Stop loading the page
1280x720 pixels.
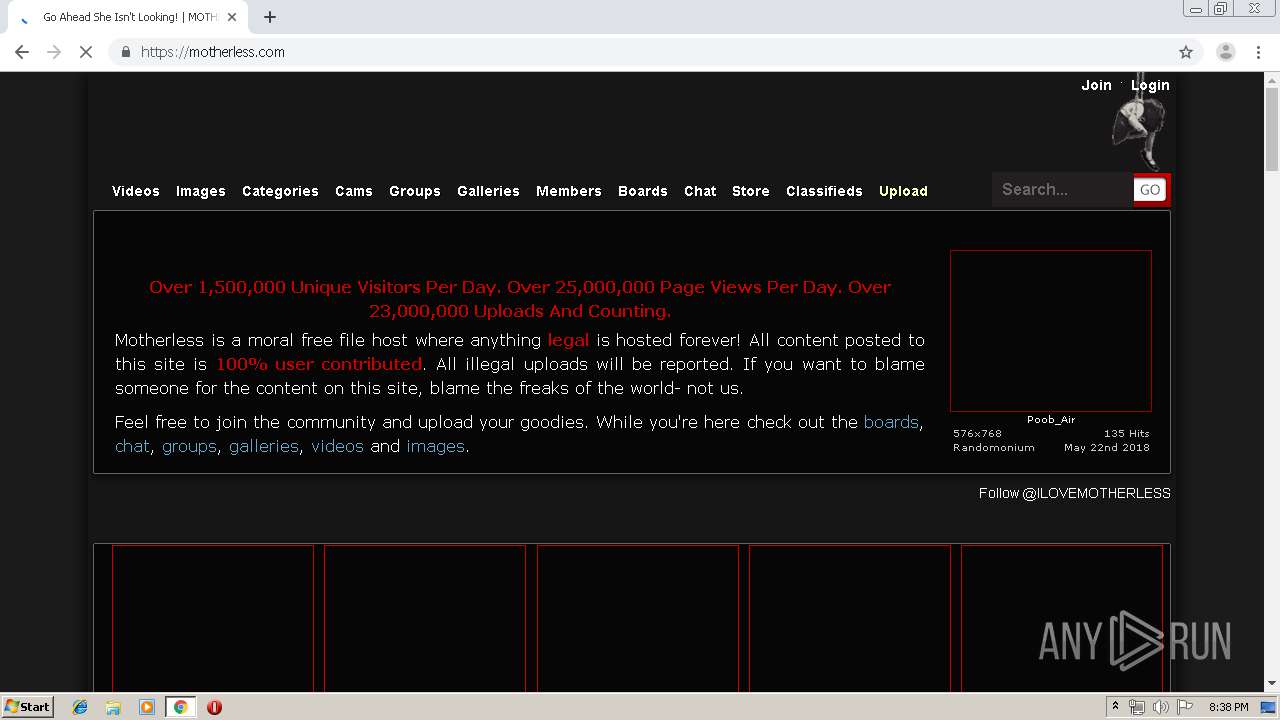86,52
